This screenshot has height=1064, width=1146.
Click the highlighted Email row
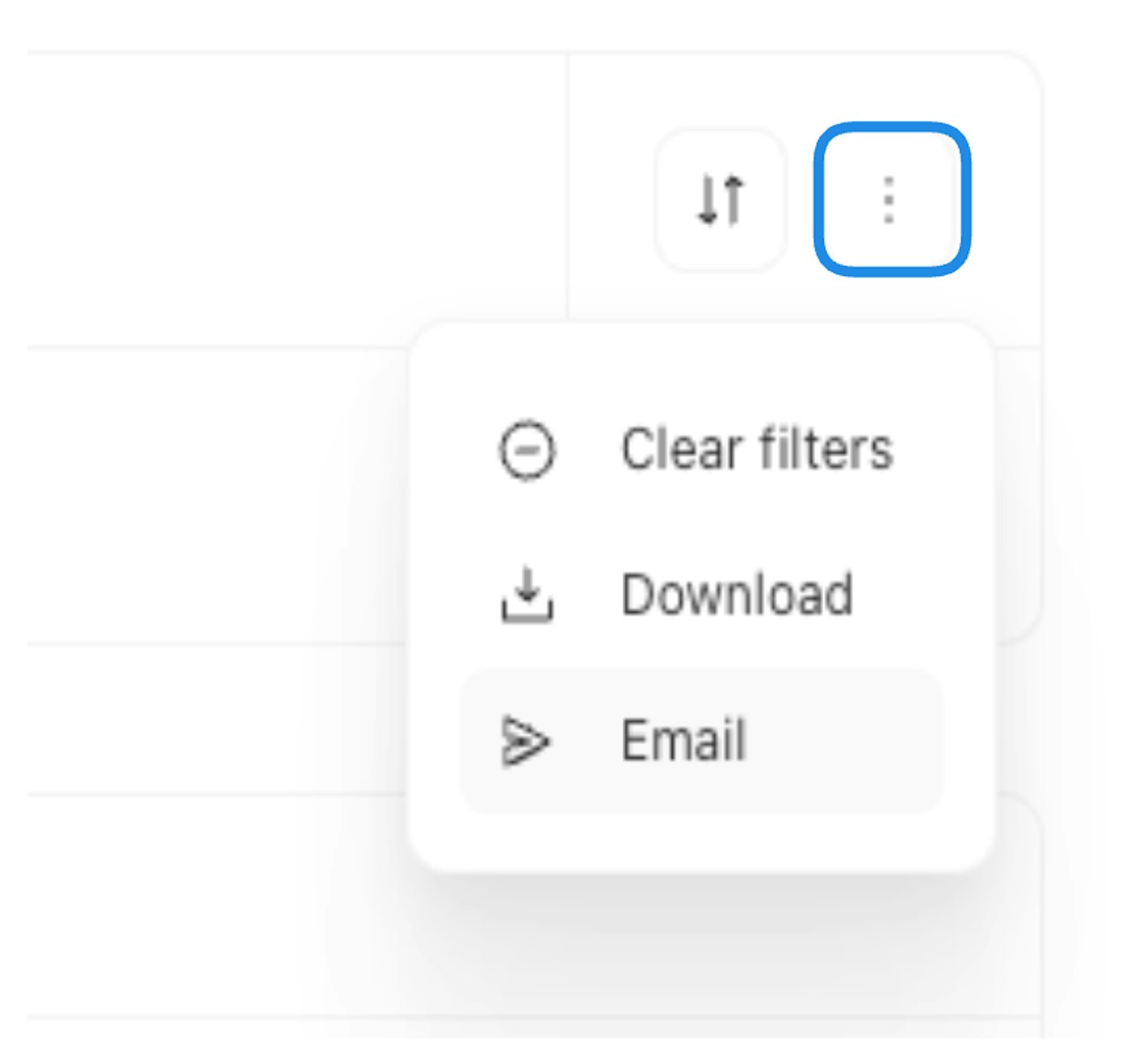click(x=702, y=740)
